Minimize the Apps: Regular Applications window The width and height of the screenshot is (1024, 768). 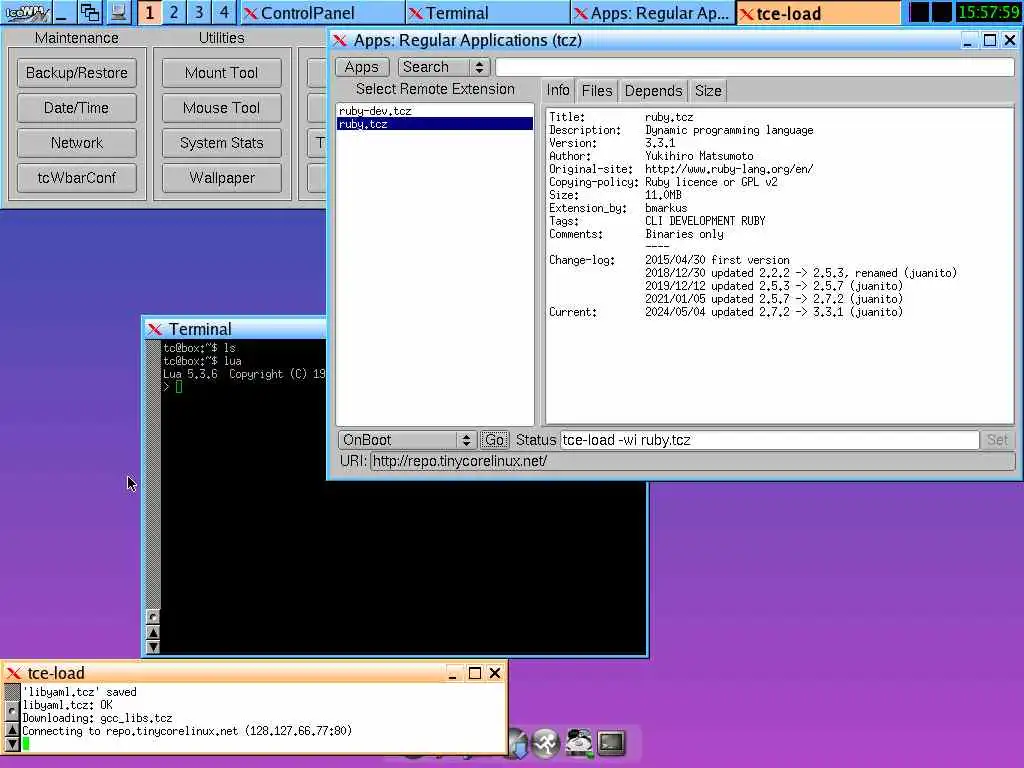pyautogui.click(x=968, y=40)
